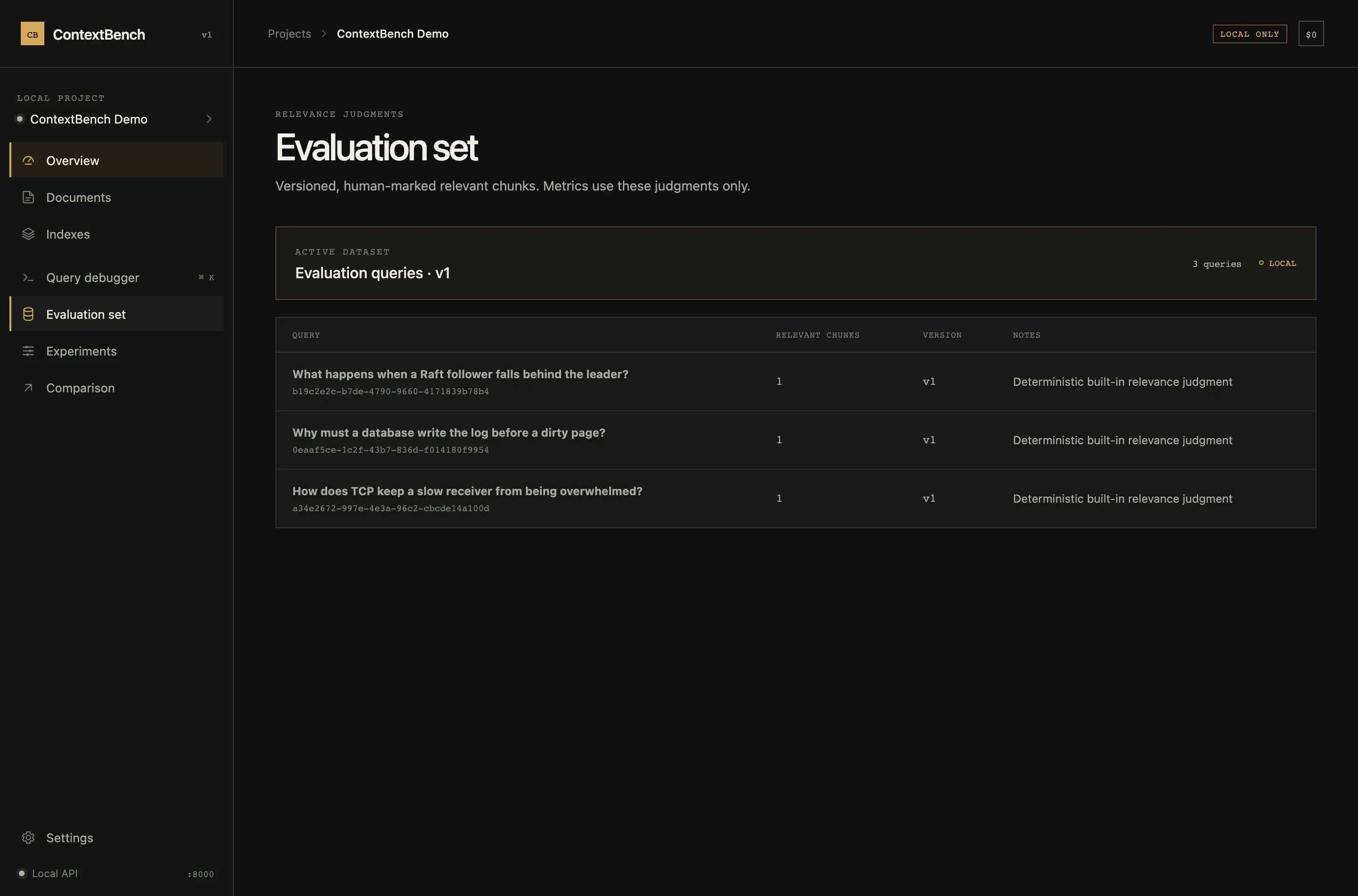
Task: Click the Projects breadcrumb link
Action: pyautogui.click(x=290, y=33)
